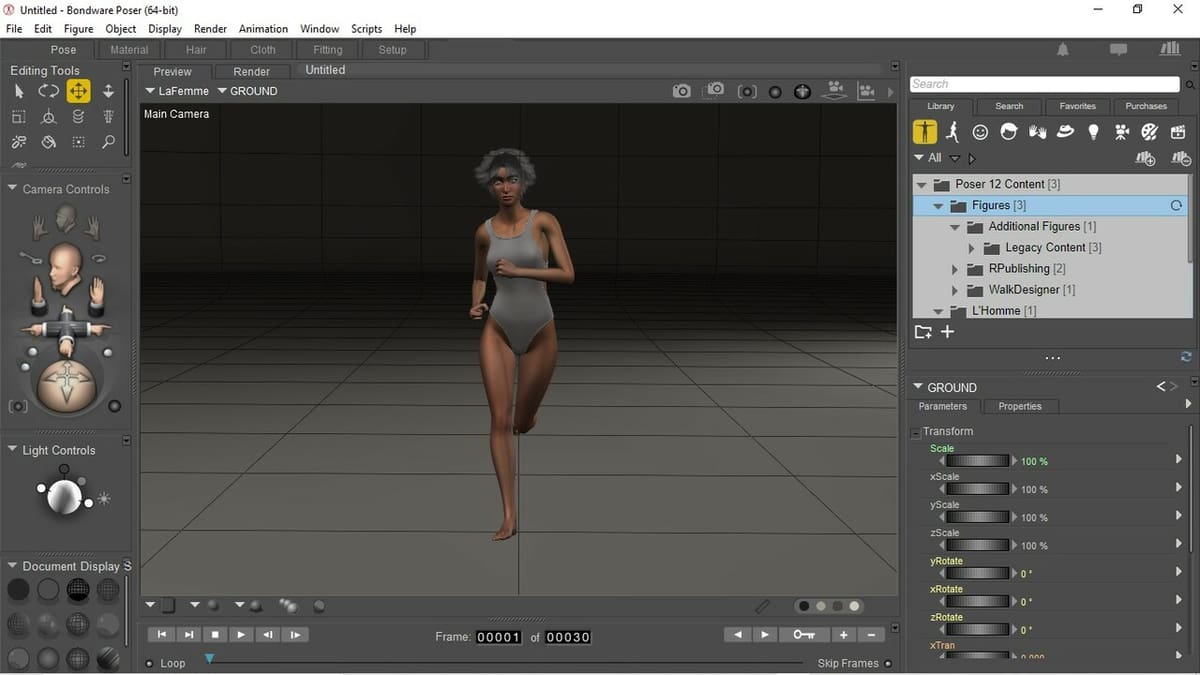The height and width of the screenshot is (675, 1200).
Task: Expand the Legacy Content folder
Action: (970, 247)
